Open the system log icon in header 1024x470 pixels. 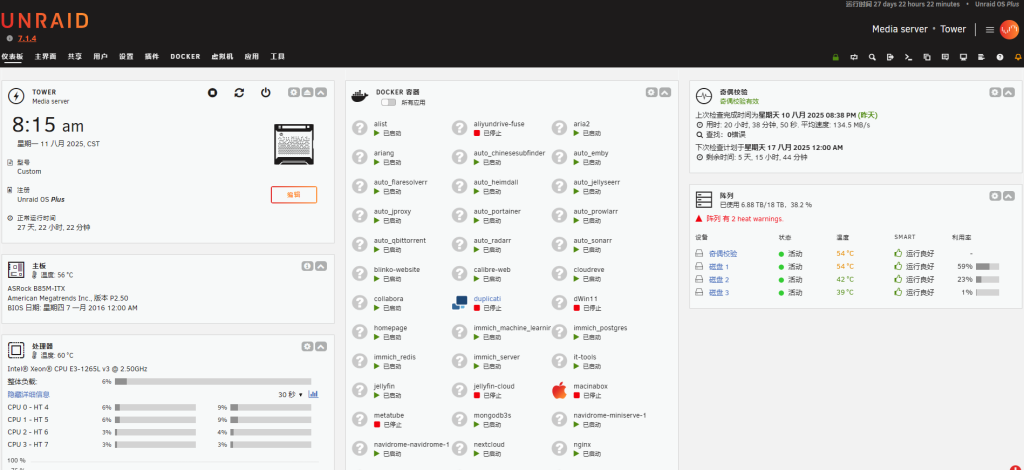click(981, 57)
